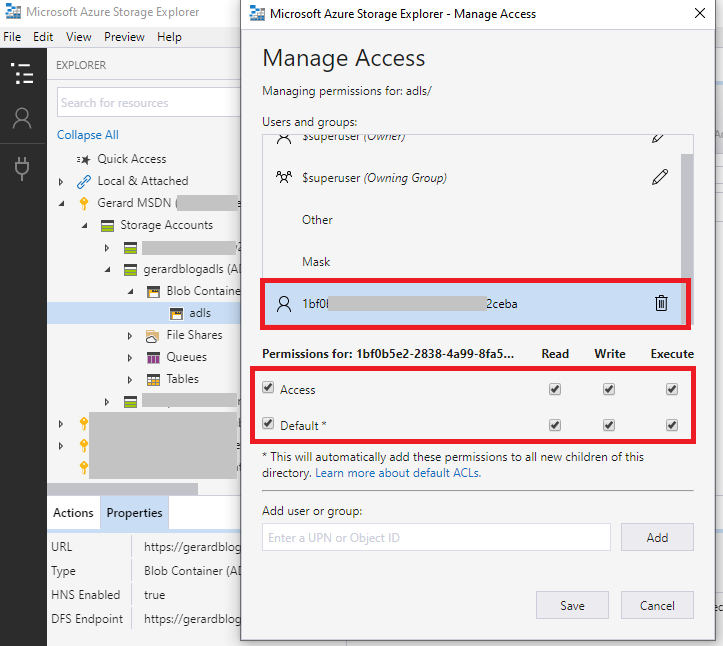Open Learn more about default ACLs link
The height and width of the screenshot is (646, 723).
[x=398, y=473]
